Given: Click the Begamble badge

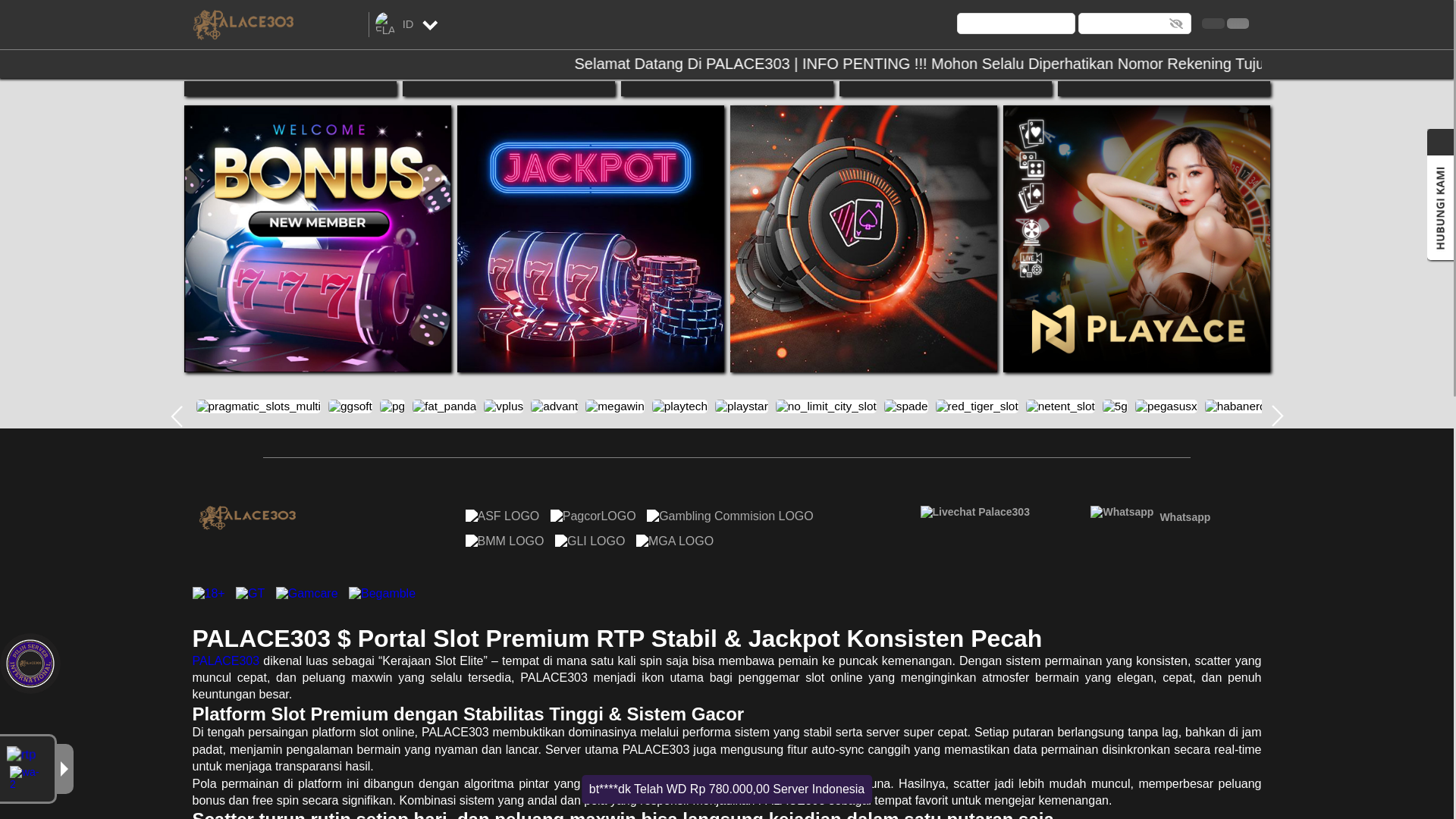Looking at the screenshot, I should click(x=382, y=594).
